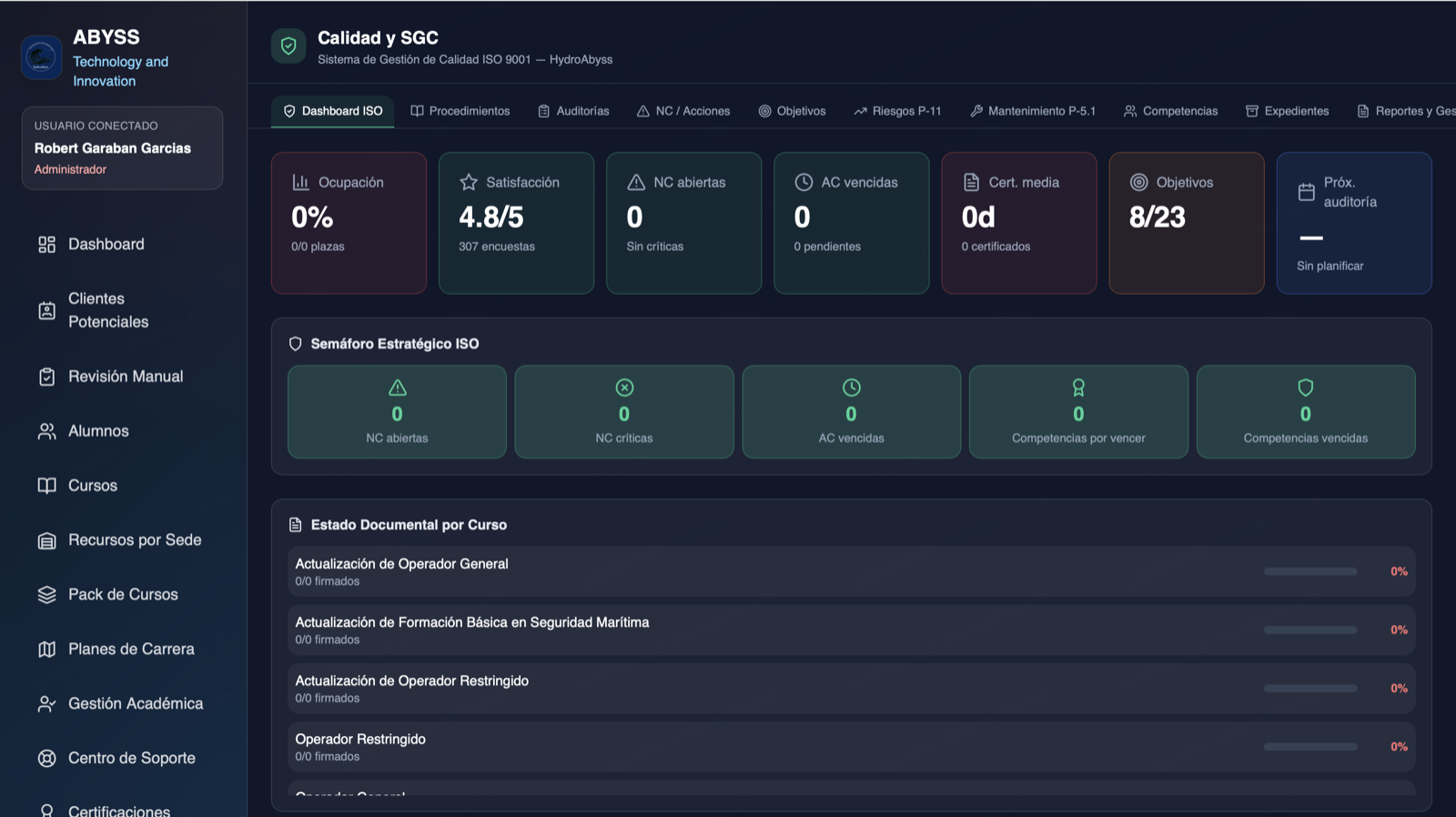Image resolution: width=1456 pixels, height=817 pixels.
Task: Click the green shield icon beside Calidad y SGC
Action: tap(288, 46)
